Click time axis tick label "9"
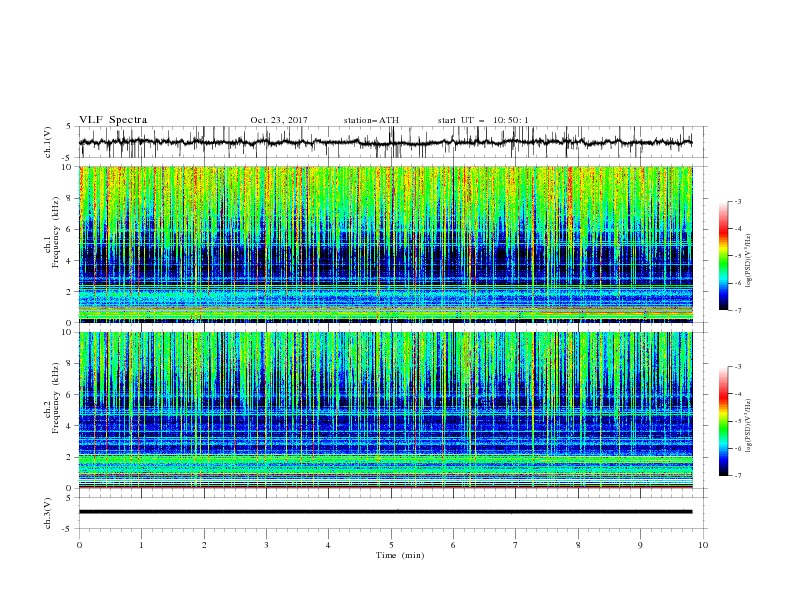The image size is (792, 612). [640, 545]
